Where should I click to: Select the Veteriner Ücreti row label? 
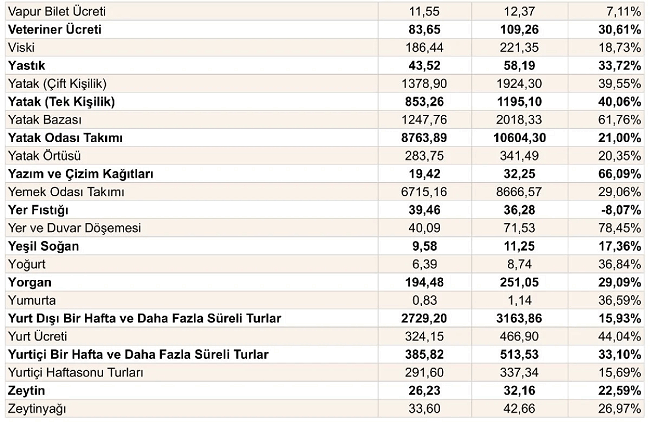[x=55, y=29]
